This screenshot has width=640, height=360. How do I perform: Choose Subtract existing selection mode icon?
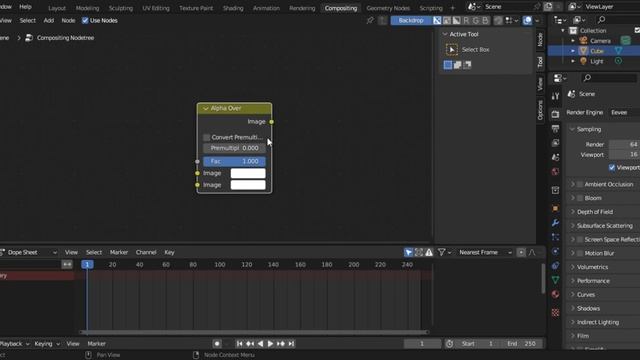pos(467,65)
